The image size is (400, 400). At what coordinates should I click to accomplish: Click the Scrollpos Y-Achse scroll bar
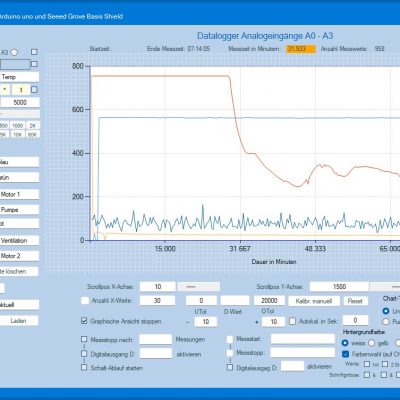tap(385, 286)
